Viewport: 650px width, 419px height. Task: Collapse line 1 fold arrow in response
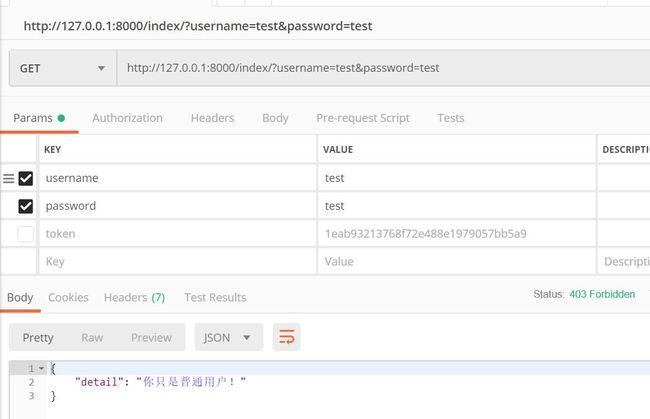[41, 368]
